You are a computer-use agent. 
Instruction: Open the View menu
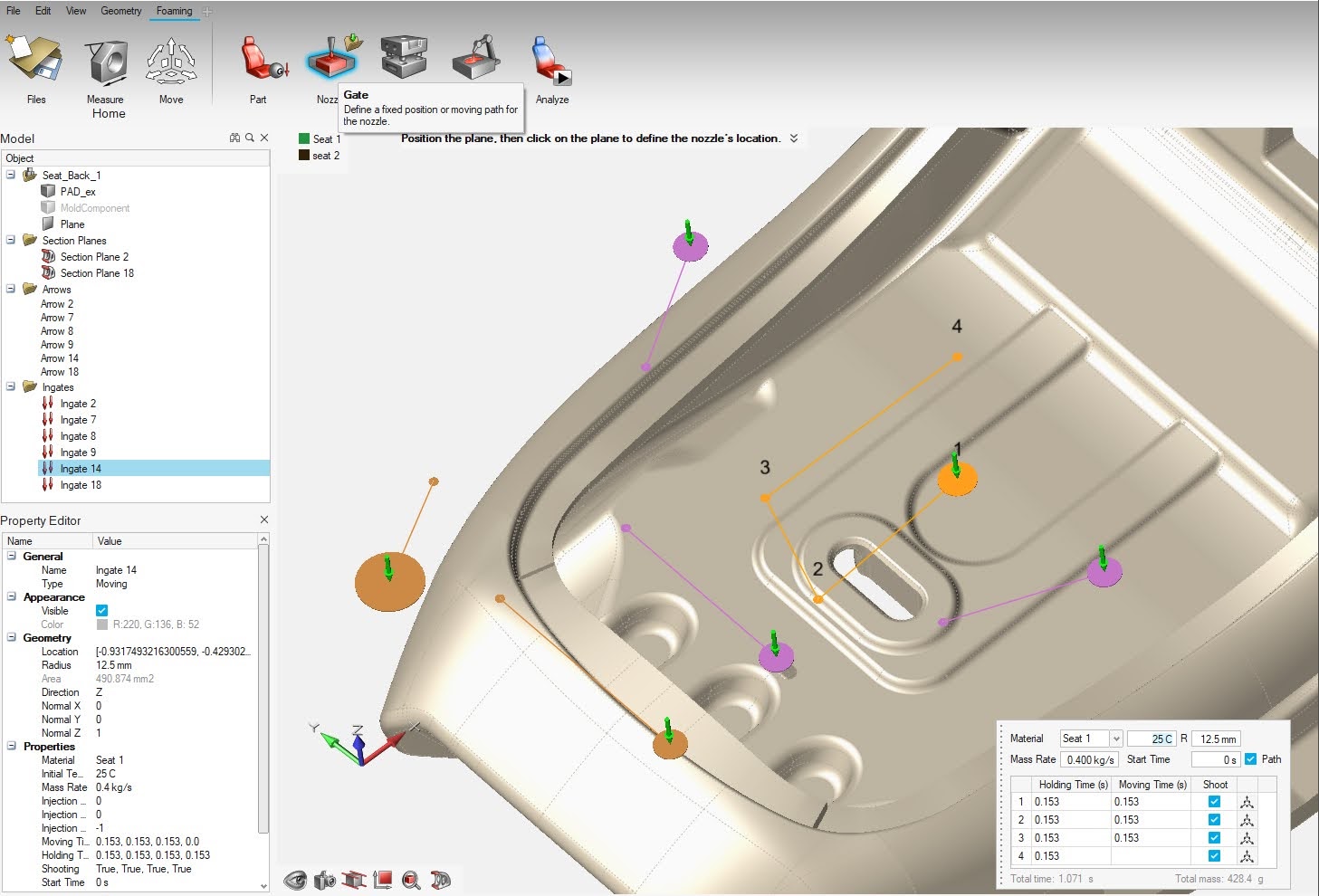tap(76, 11)
